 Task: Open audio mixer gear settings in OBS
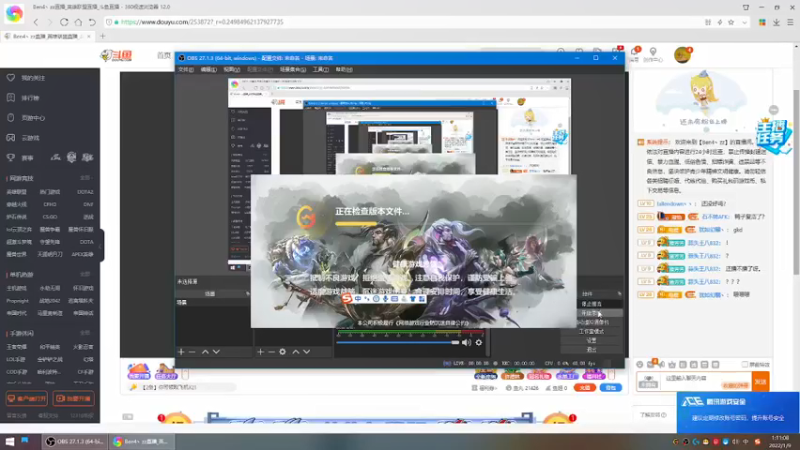coord(479,343)
